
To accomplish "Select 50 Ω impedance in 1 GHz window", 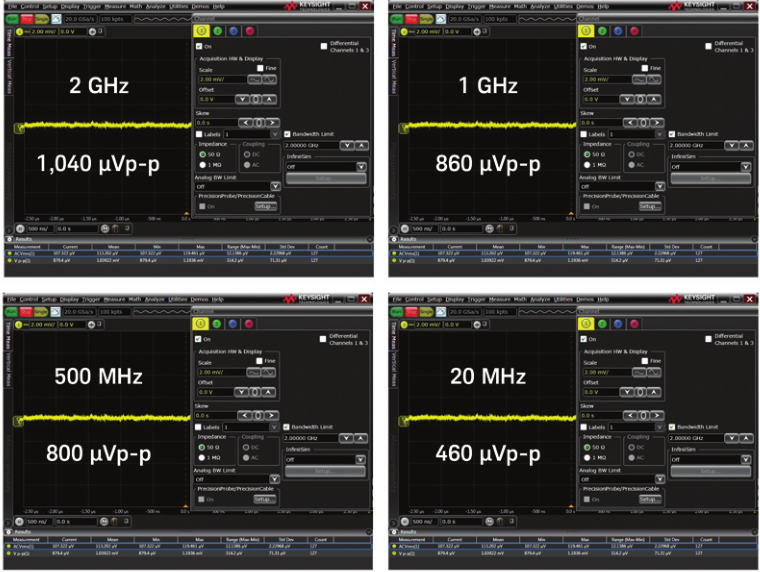I will pos(587,154).
